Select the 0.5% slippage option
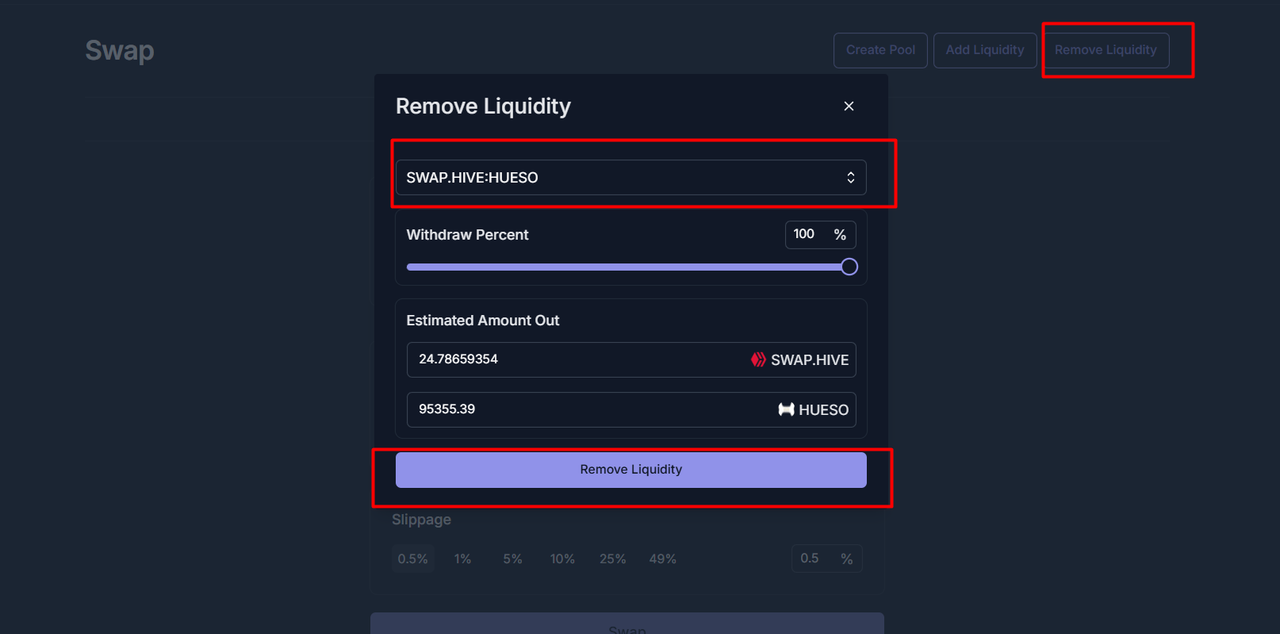Screen dimensions: 1280x634 pyautogui.click(x=413, y=559)
